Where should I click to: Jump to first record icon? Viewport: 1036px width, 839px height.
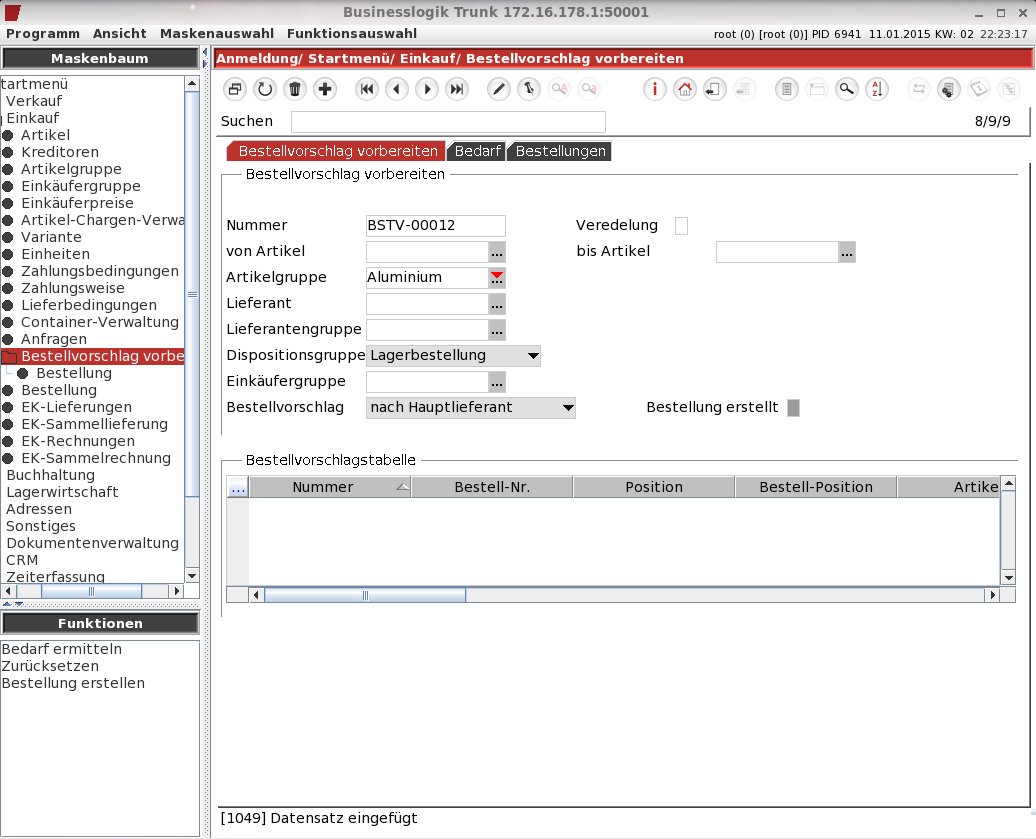[367, 89]
